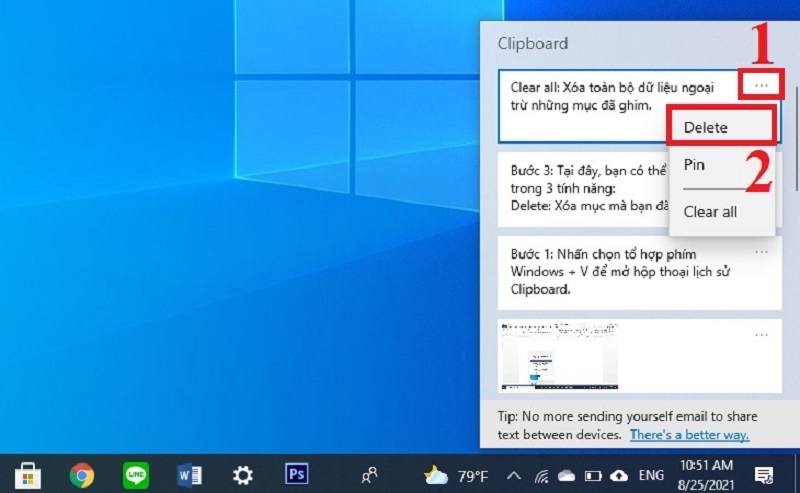This screenshot has width=800, height=493.
Task: Open the Action Center notification icon
Action: click(x=764, y=474)
